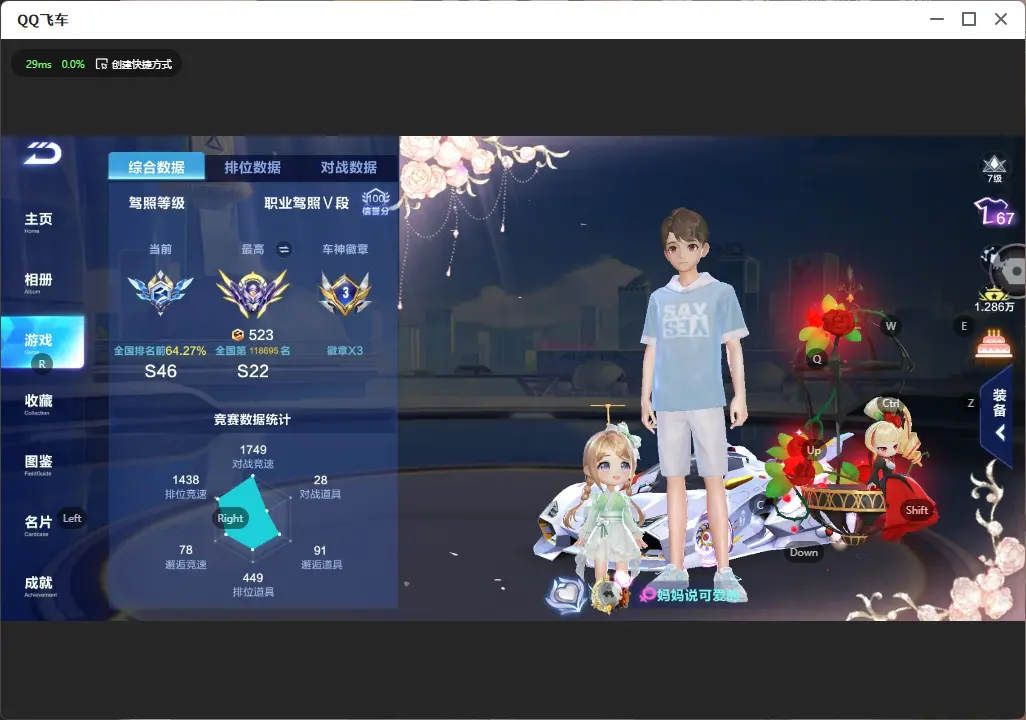Click the 信誉分 100 credit score icon

click(x=376, y=203)
